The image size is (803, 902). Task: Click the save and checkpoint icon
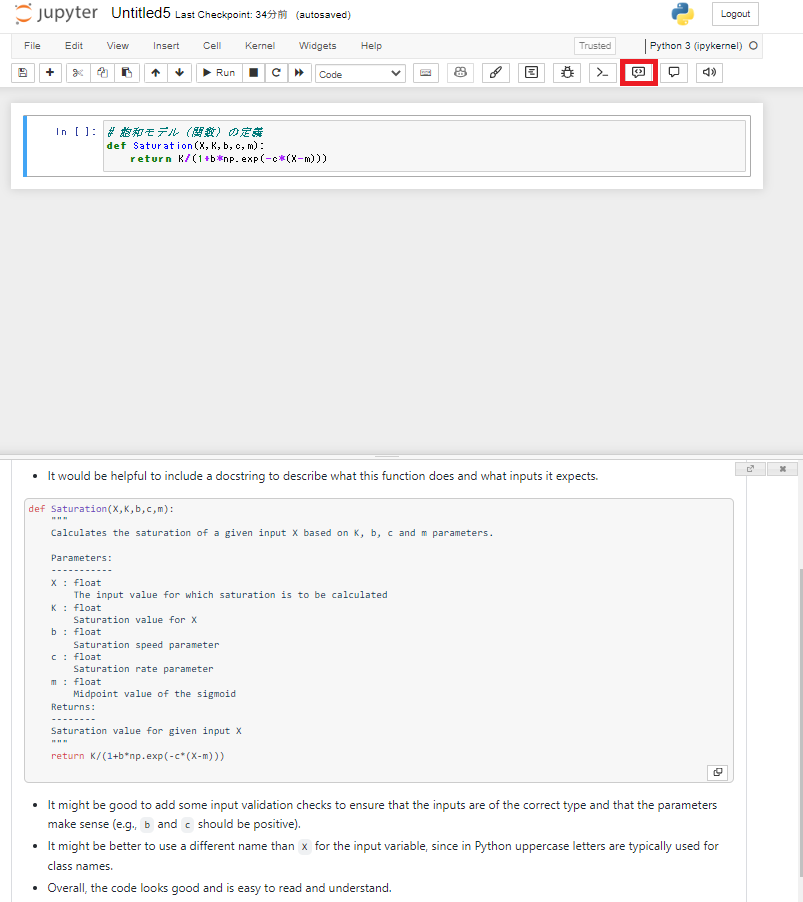click(23, 73)
